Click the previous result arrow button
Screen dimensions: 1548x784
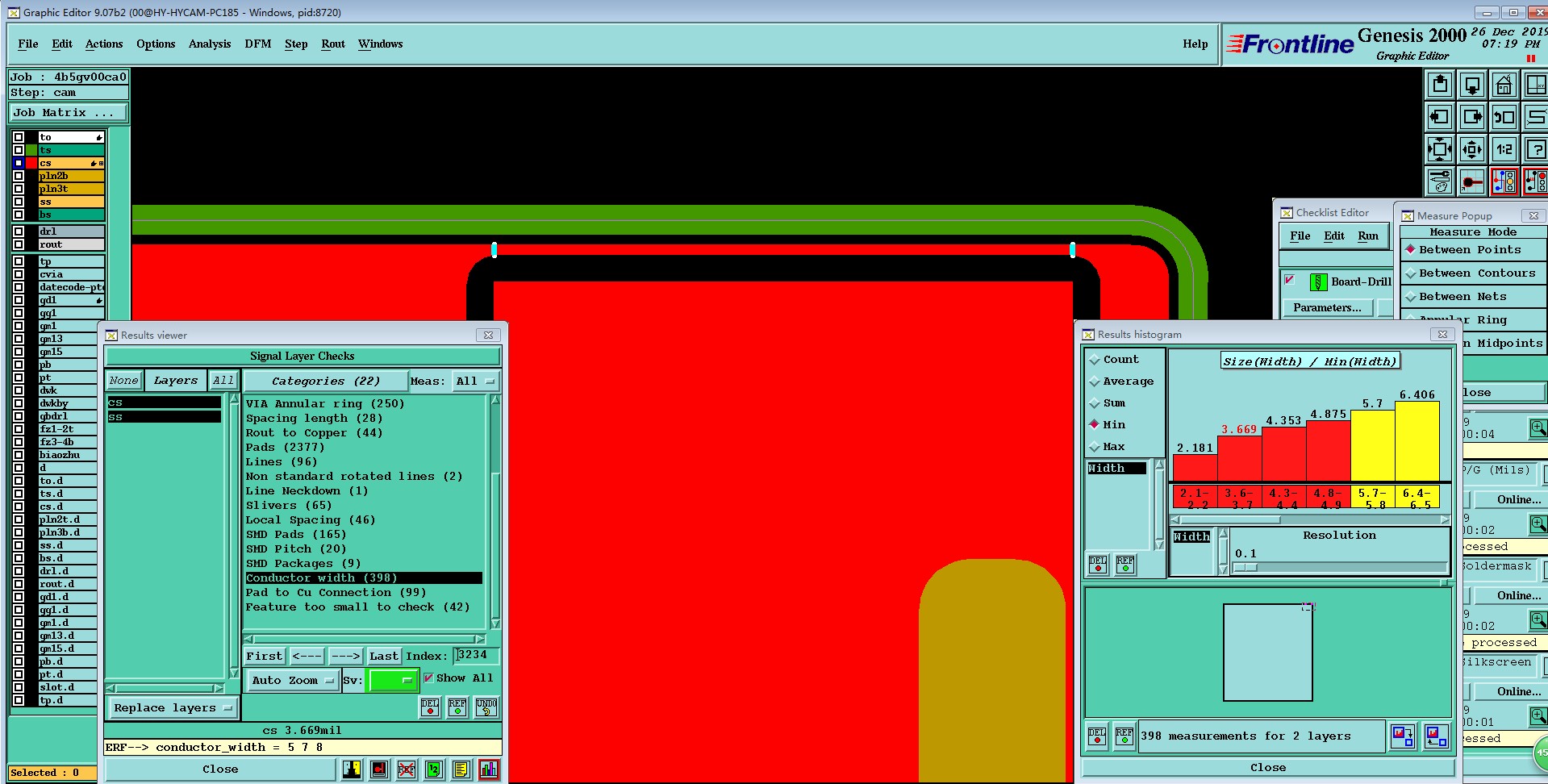[307, 657]
